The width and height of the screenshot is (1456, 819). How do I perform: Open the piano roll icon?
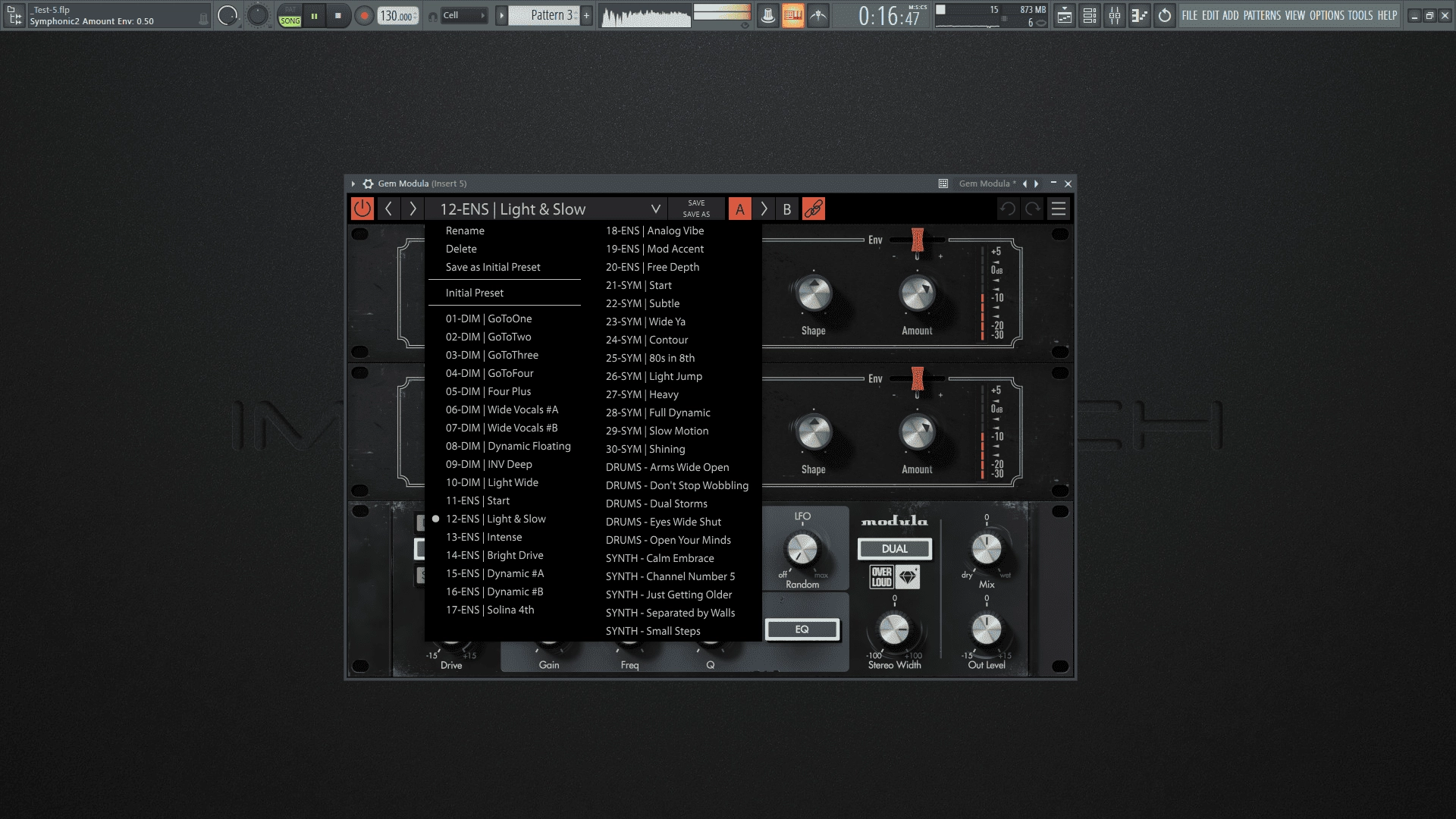(x=1139, y=15)
